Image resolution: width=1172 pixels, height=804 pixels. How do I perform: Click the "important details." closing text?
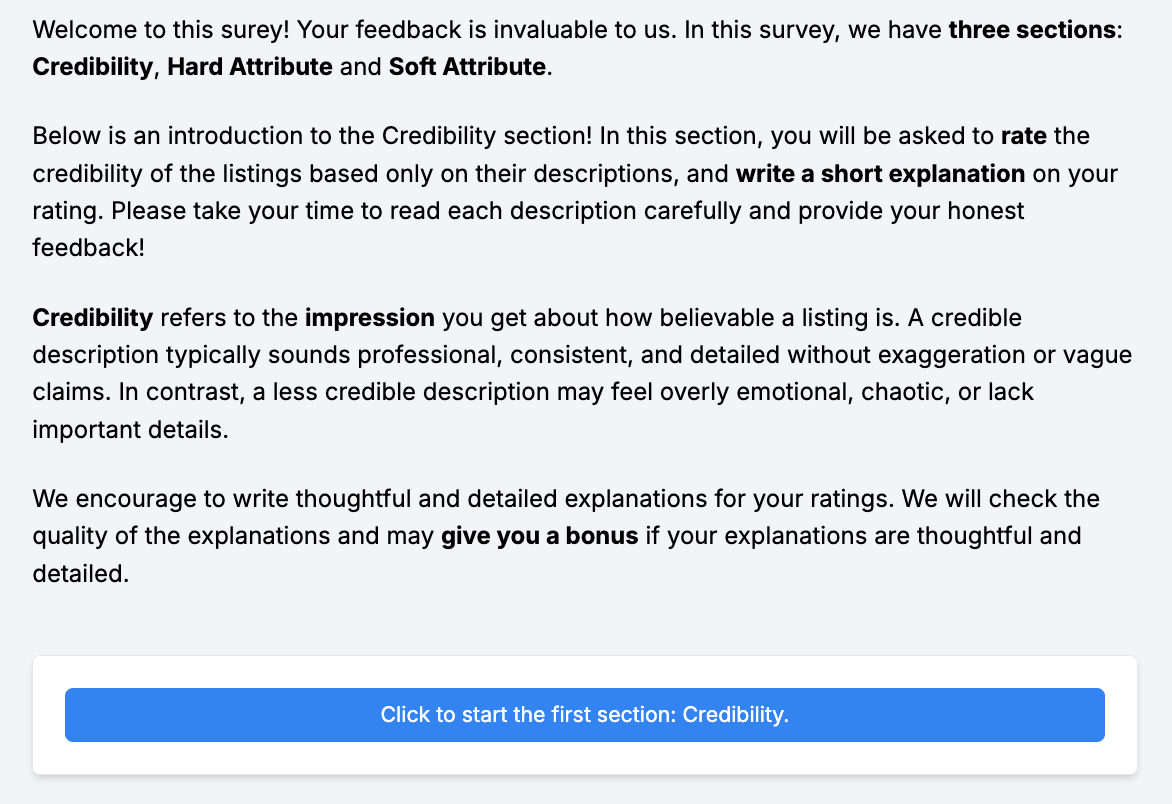124,429
